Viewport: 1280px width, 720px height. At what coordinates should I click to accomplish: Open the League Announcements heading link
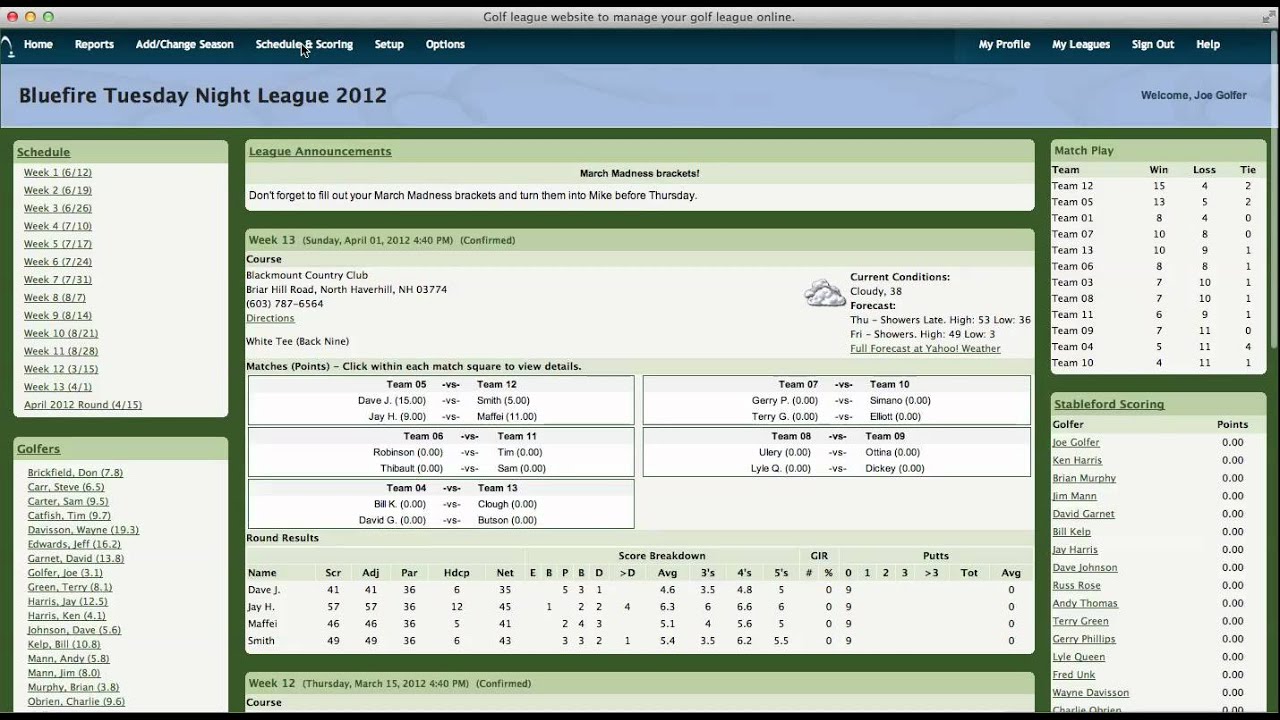click(x=320, y=152)
